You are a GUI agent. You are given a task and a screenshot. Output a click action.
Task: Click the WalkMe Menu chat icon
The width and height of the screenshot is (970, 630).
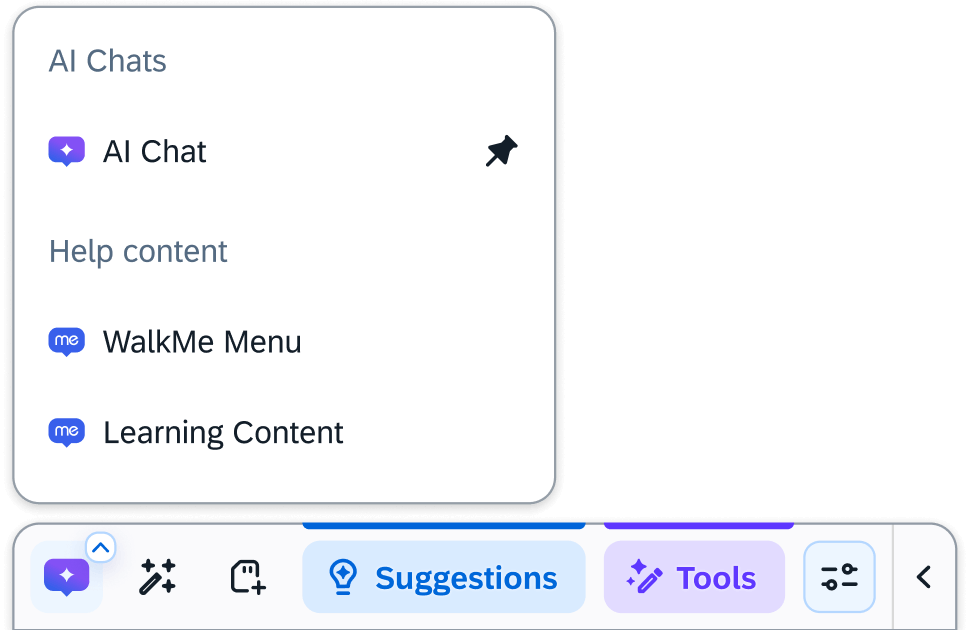pyautogui.click(x=67, y=341)
